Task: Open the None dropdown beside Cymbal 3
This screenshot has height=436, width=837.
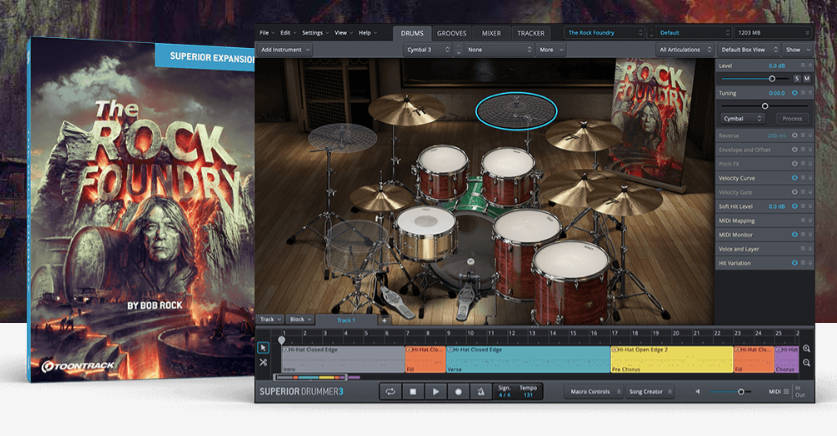Action: point(499,50)
